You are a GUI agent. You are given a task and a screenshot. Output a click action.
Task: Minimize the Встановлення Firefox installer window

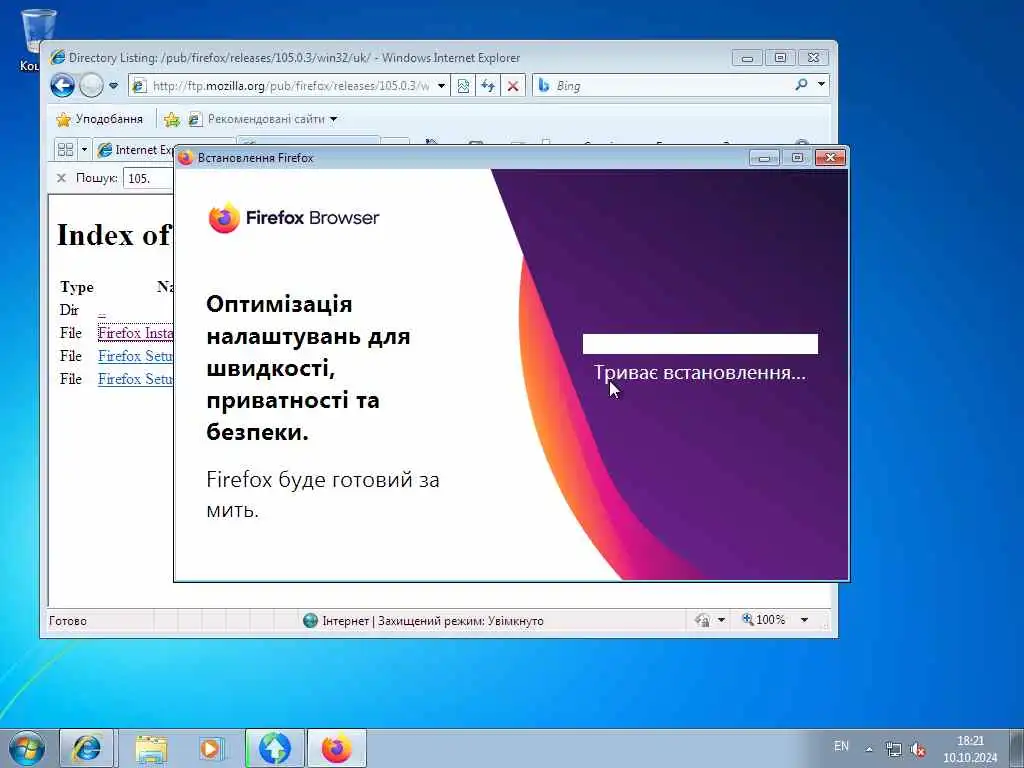click(x=764, y=157)
